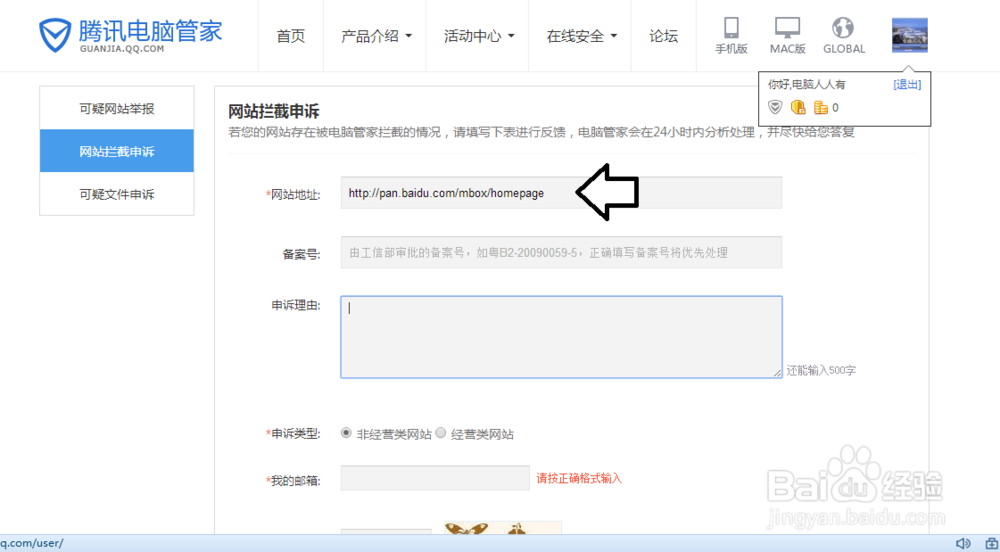Switch to 可疑文件申诉 sidebar tab
The width and height of the screenshot is (1000, 552).
click(117, 194)
